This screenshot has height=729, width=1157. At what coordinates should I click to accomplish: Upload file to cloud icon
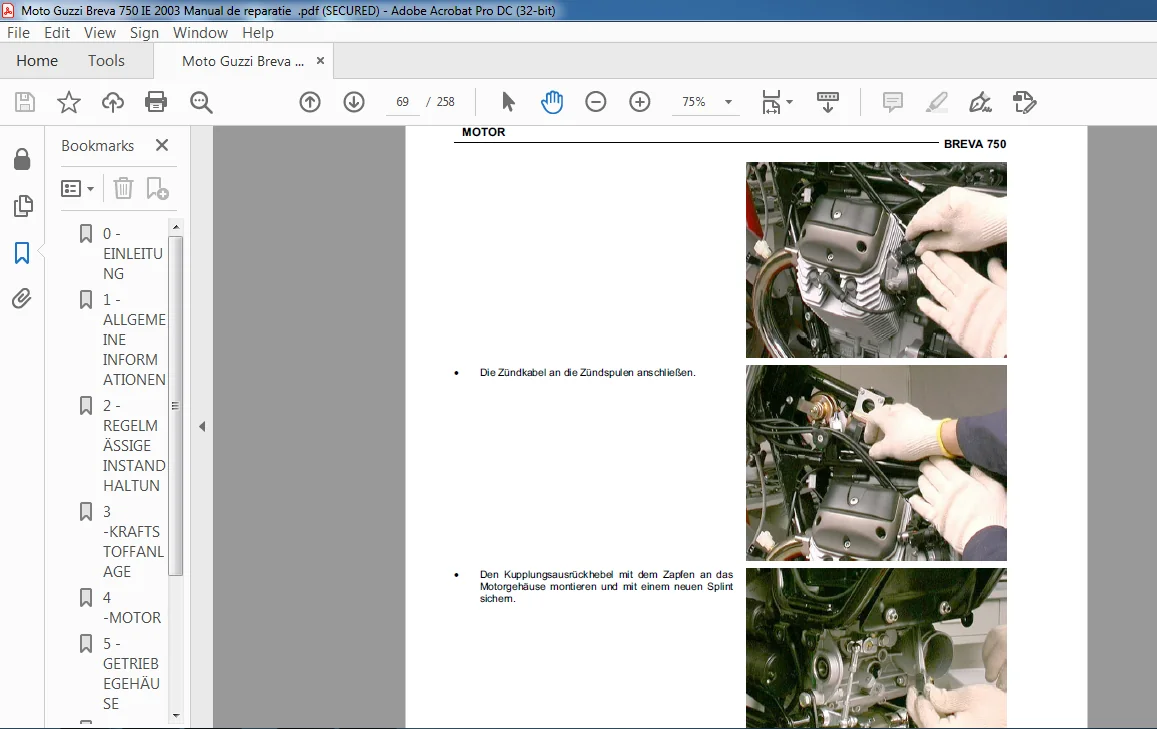(x=112, y=102)
